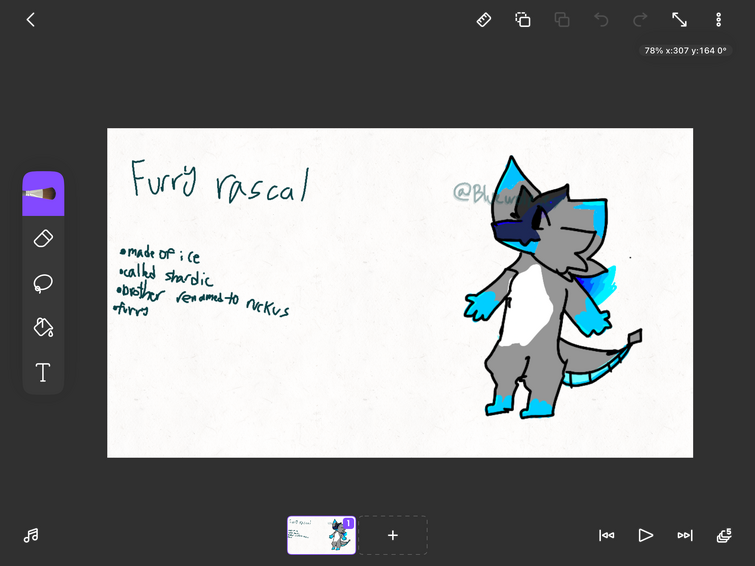Image resolution: width=755 pixels, height=566 pixels.
Task: Play the animation
Action: coord(646,535)
